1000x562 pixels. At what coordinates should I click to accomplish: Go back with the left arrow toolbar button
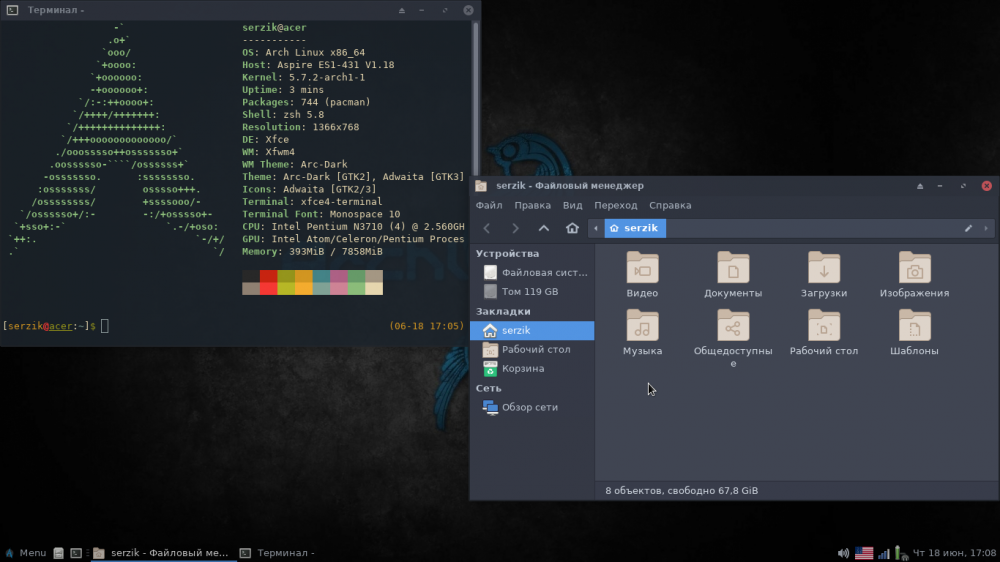487,228
